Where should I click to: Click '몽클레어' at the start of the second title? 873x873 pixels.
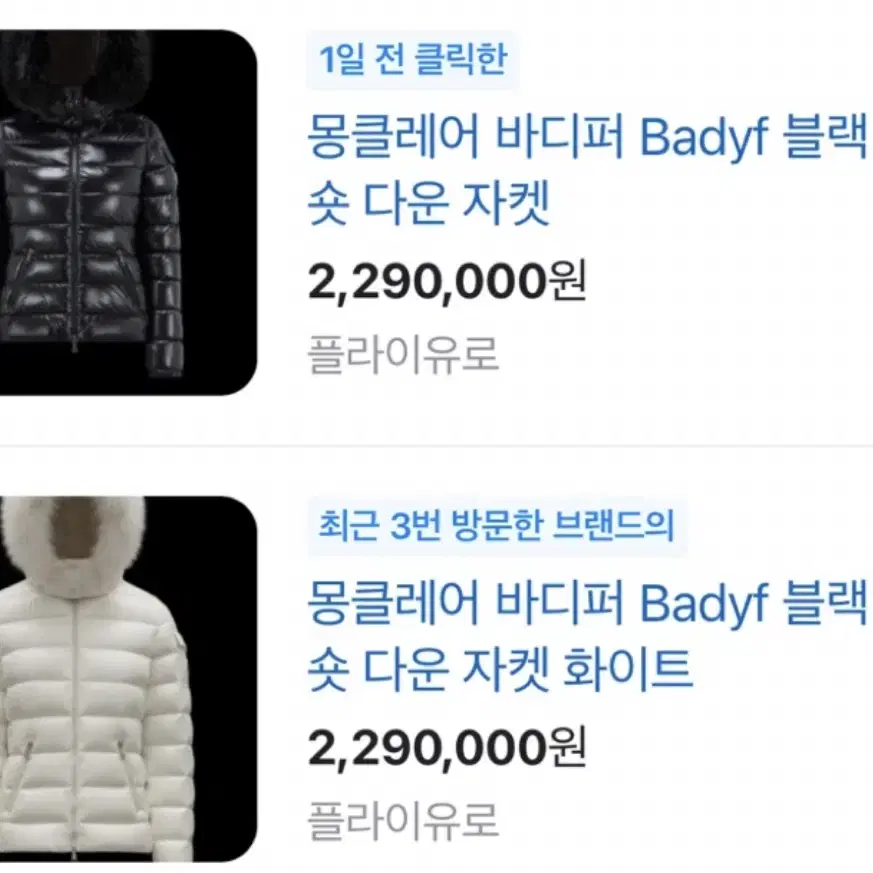(393, 602)
